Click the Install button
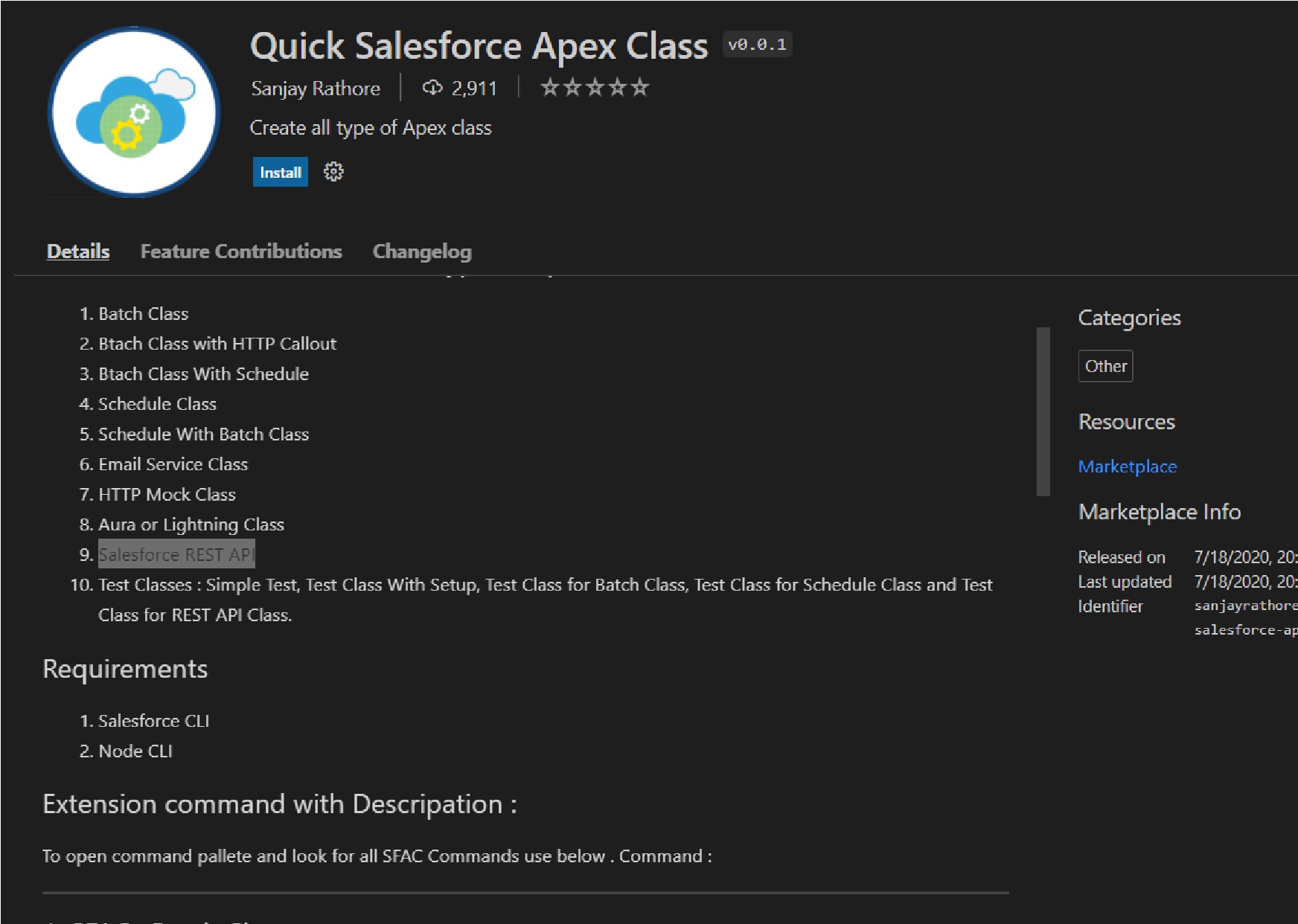 point(280,172)
